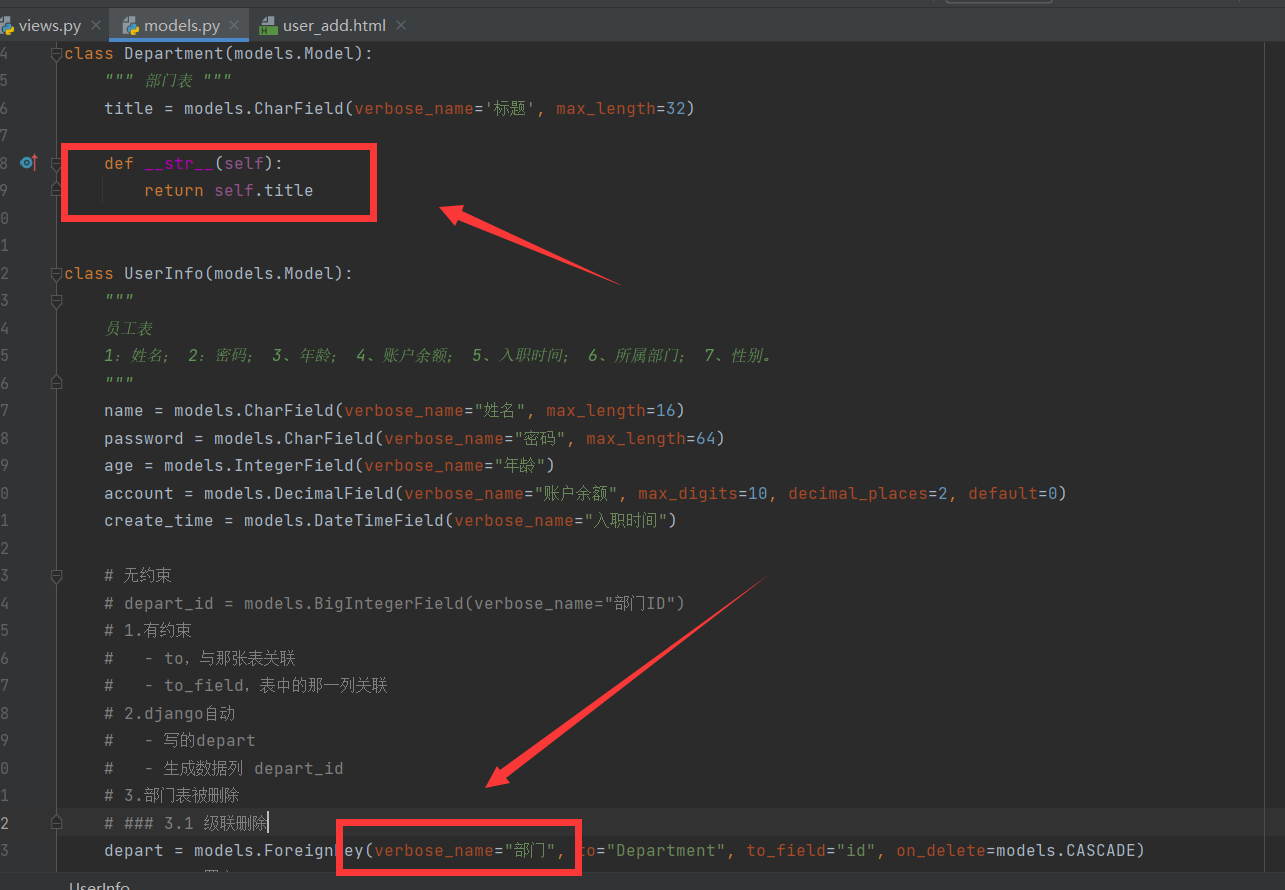The height and width of the screenshot is (890, 1285).
Task: Click the account = models.DecimalField line
Action: 585,493
